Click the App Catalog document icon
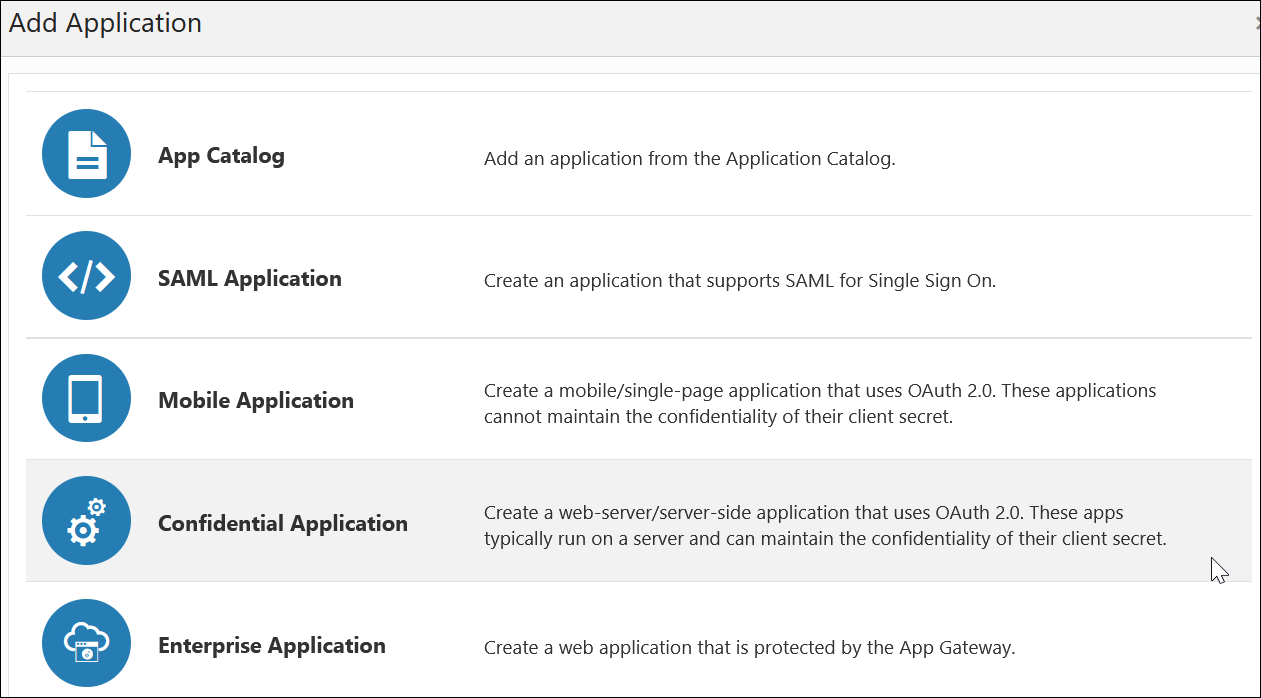 click(x=86, y=153)
